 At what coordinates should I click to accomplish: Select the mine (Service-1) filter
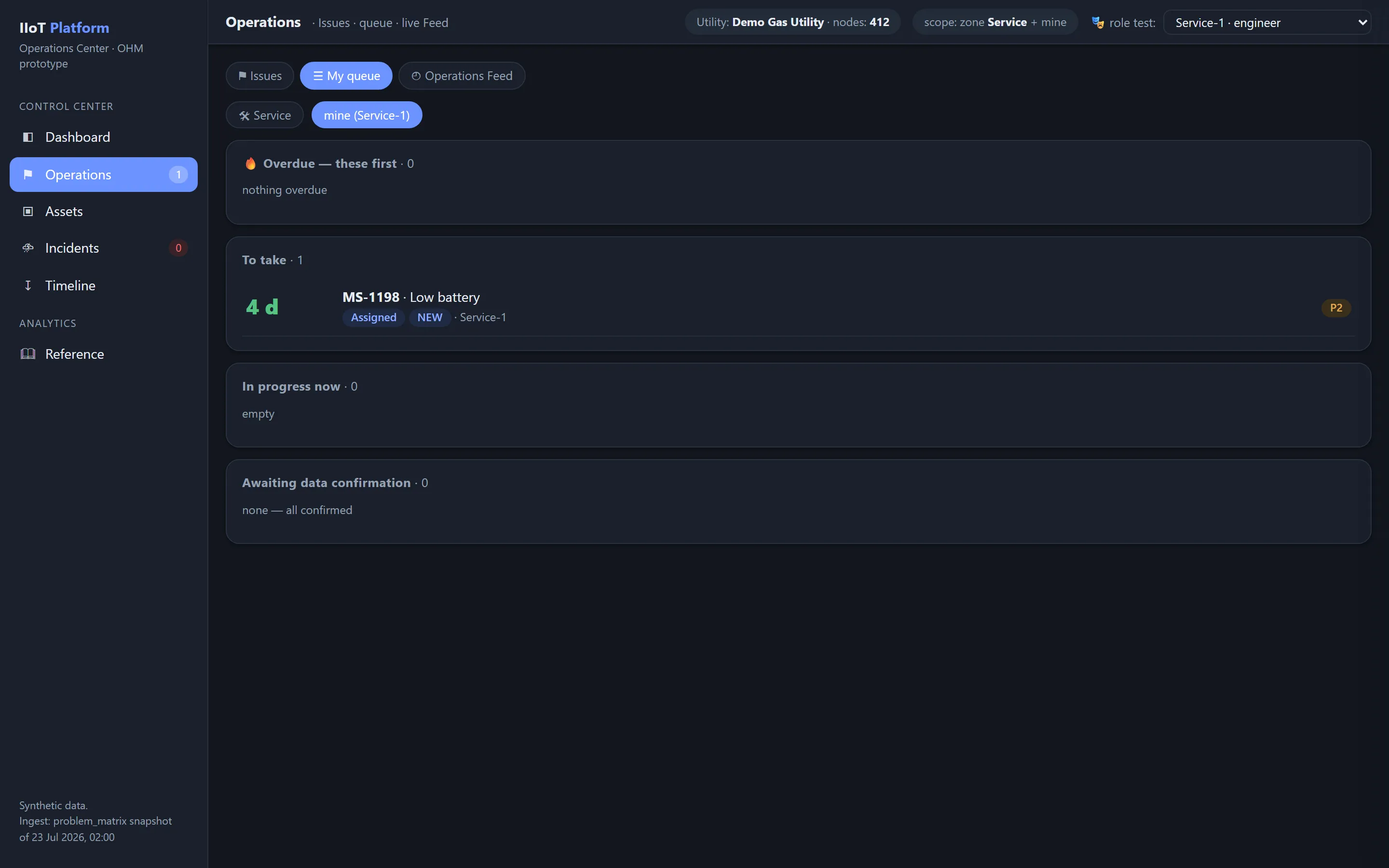367,115
